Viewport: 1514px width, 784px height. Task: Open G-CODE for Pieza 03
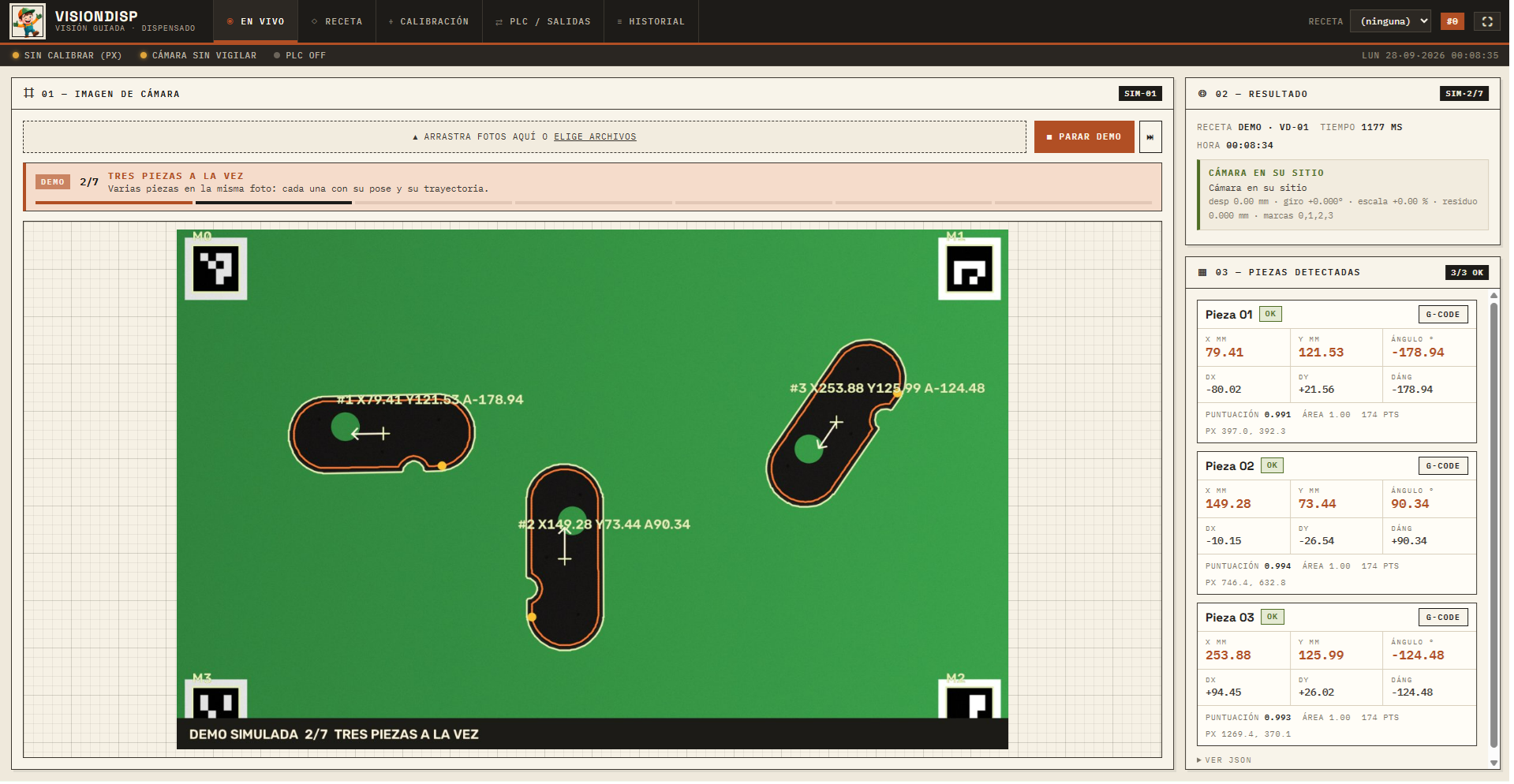click(1443, 617)
